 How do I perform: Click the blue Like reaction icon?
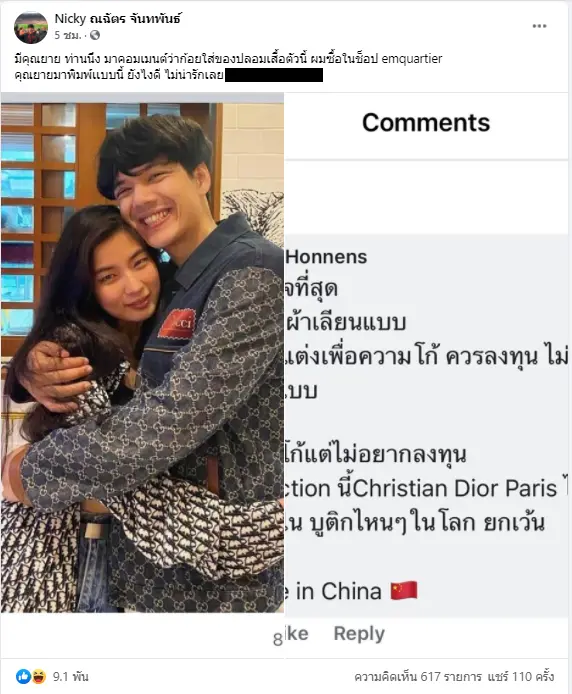pos(23,676)
